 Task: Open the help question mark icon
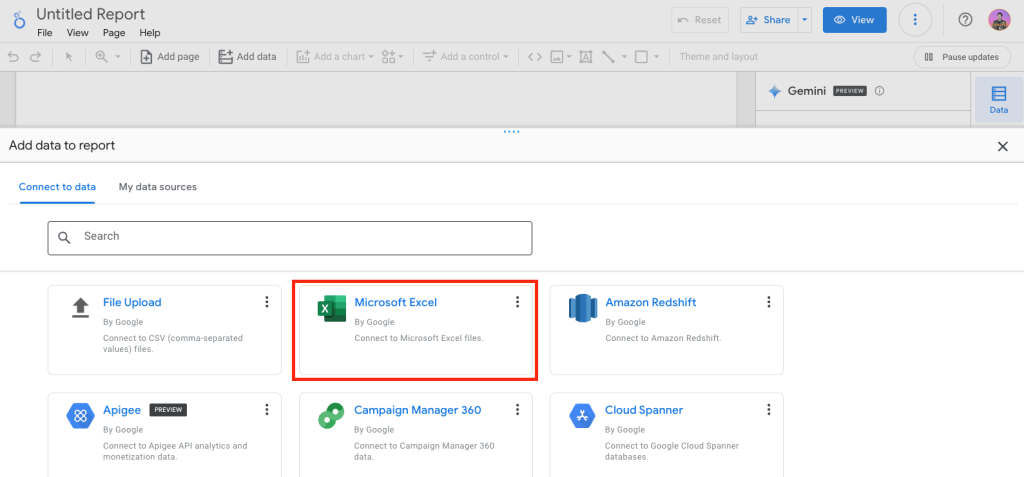(x=965, y=20)
